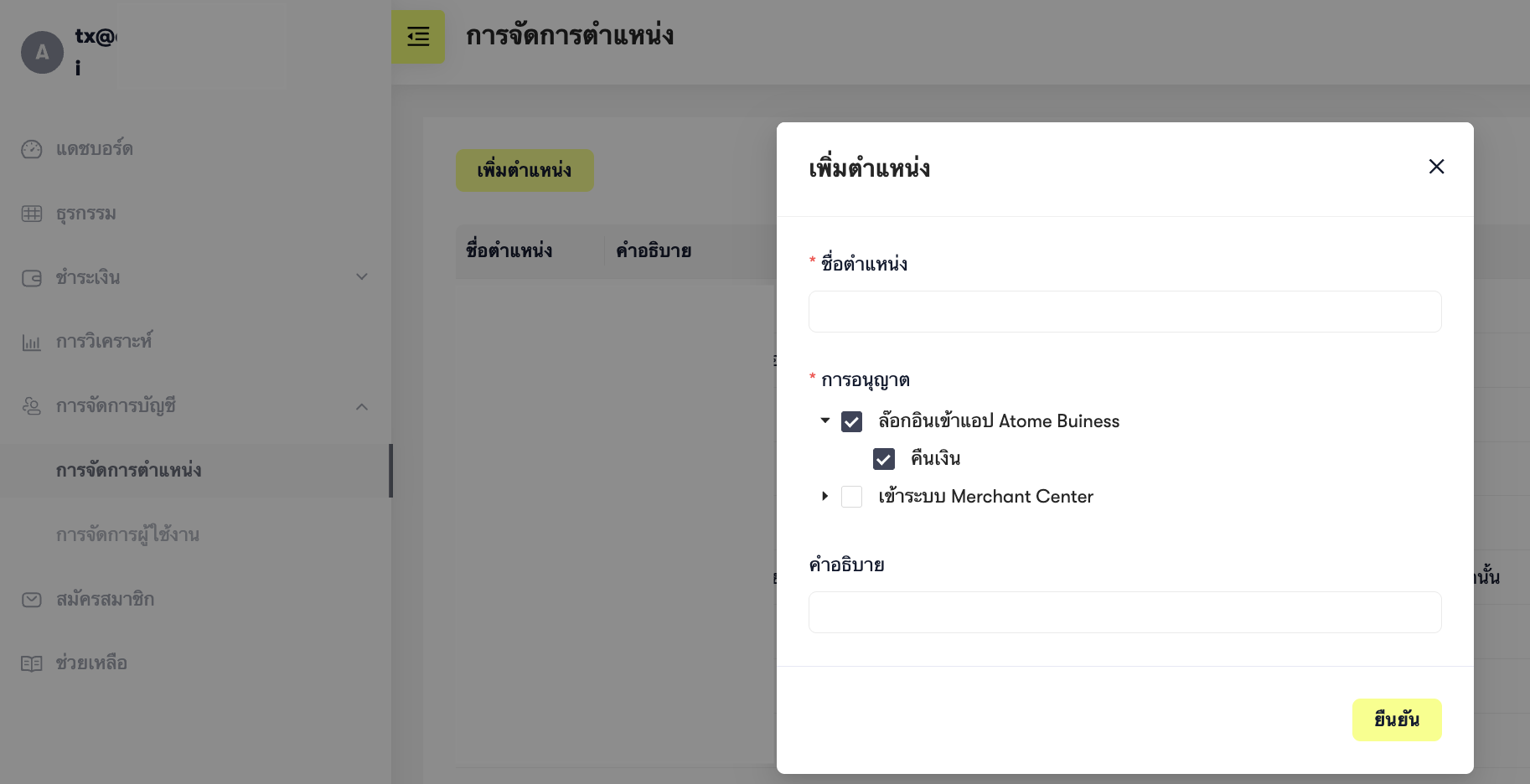Enable เข้าระบบ Merchant Center permission
Viewport: 1530px width, 784px height.
coord(852,497)
